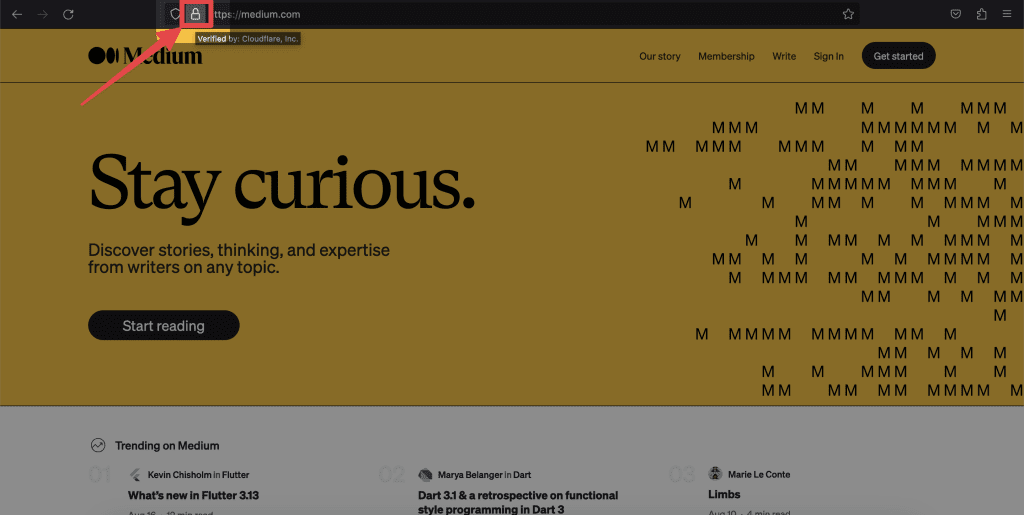The image size is (1024, 515).
Task: Click the trending arrow icon
Action: tap(98, 445)
